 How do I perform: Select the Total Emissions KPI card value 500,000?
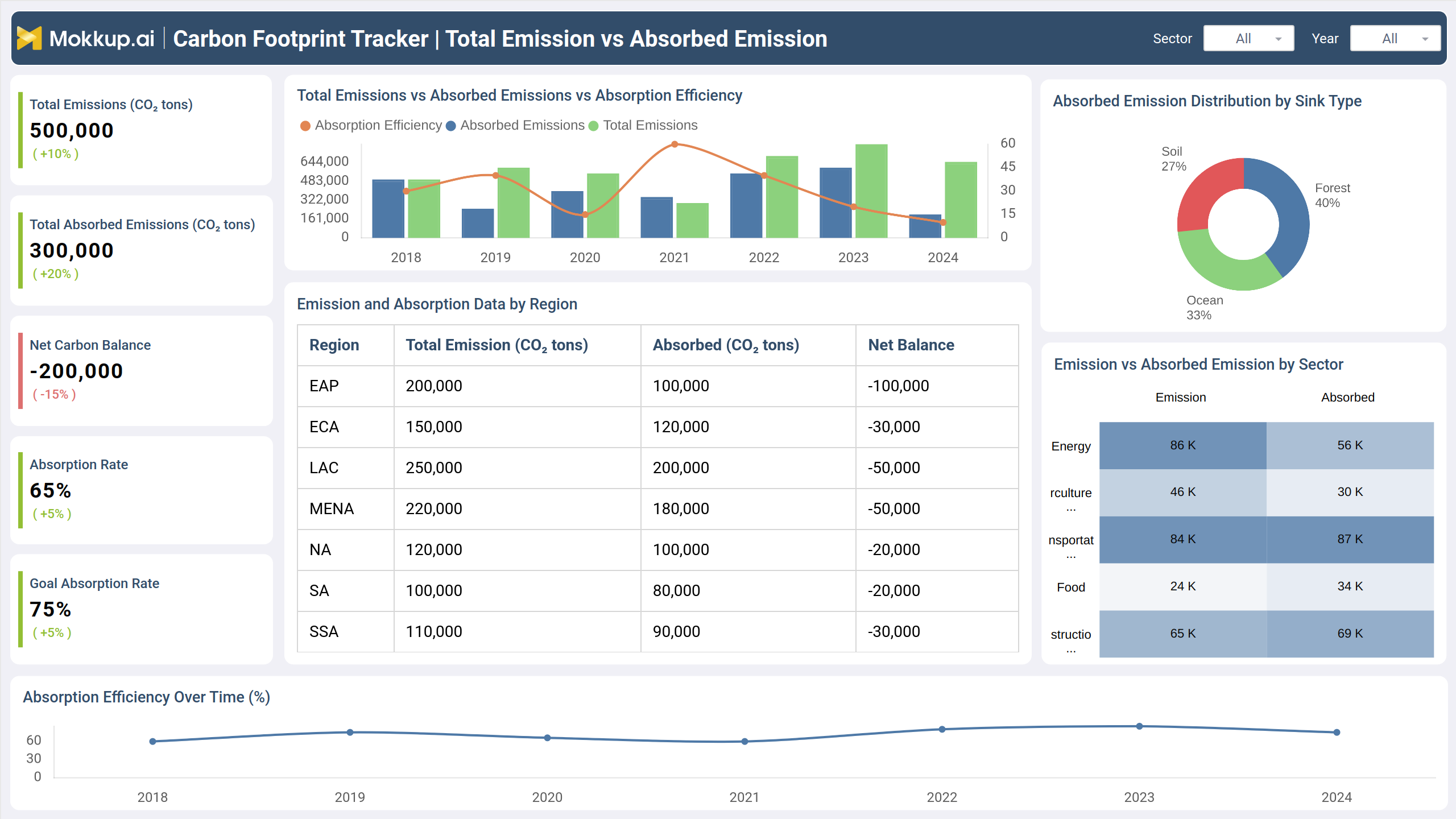point(72,130)
